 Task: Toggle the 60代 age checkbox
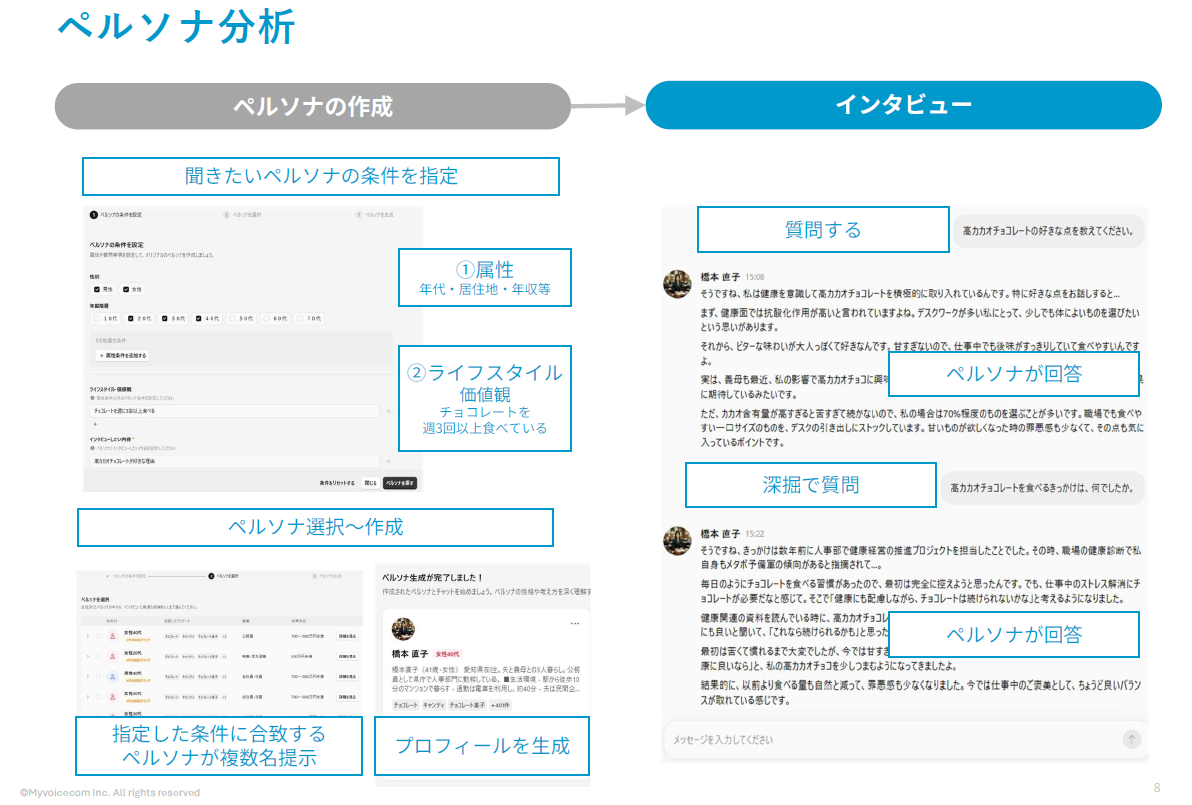click(266, 319)
